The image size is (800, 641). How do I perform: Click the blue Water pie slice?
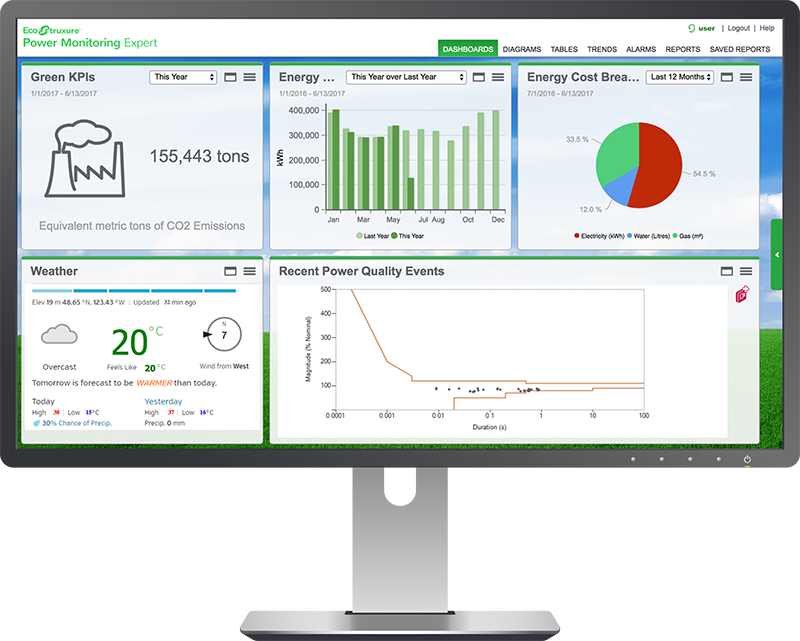pyautogui.click(x=621, y=187)
